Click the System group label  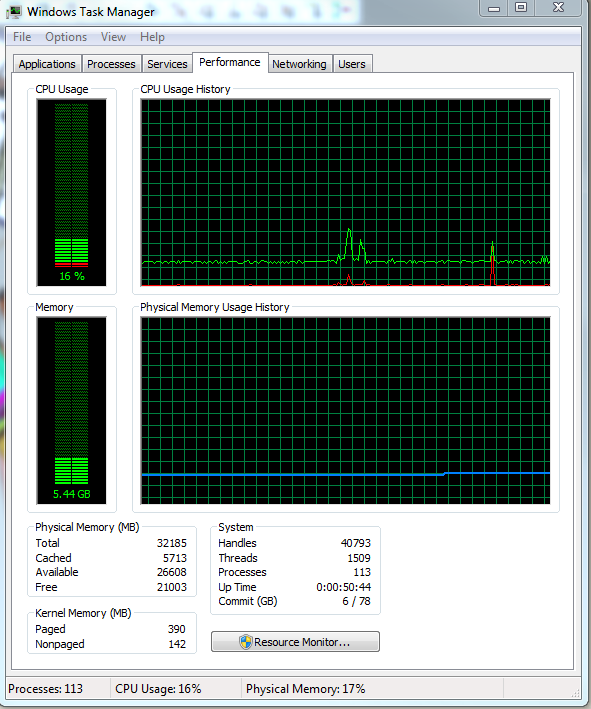[x=236, y=527]
